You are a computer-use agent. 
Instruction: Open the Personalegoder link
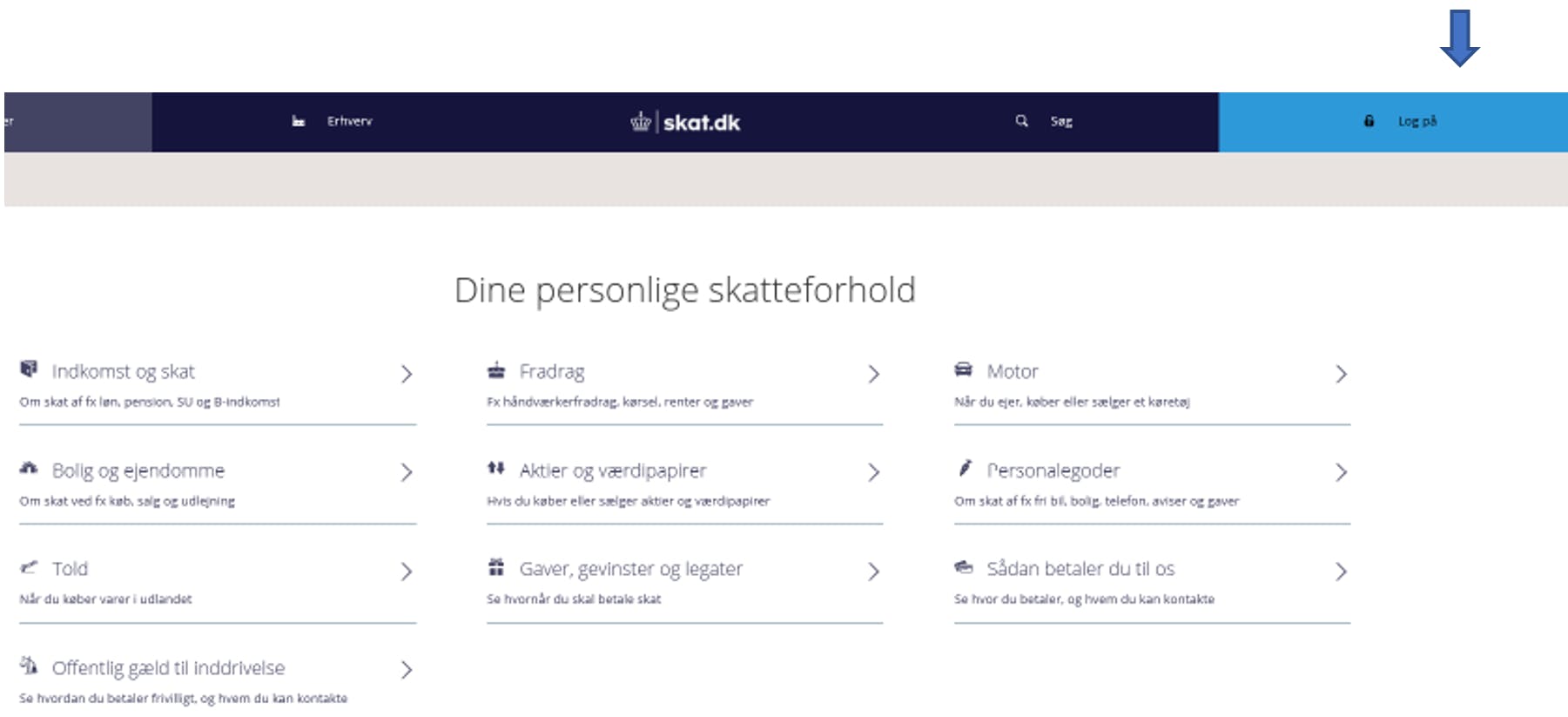click(1053, 470)
